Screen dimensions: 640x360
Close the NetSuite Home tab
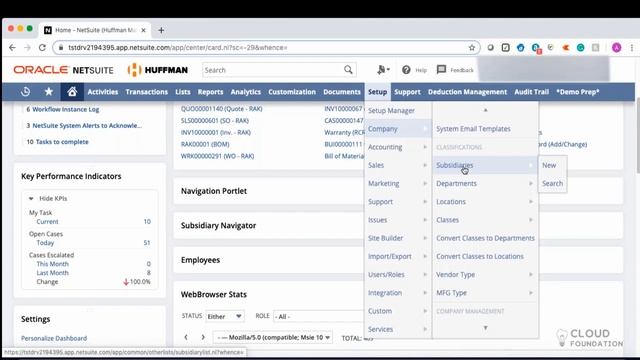[143, 30]
